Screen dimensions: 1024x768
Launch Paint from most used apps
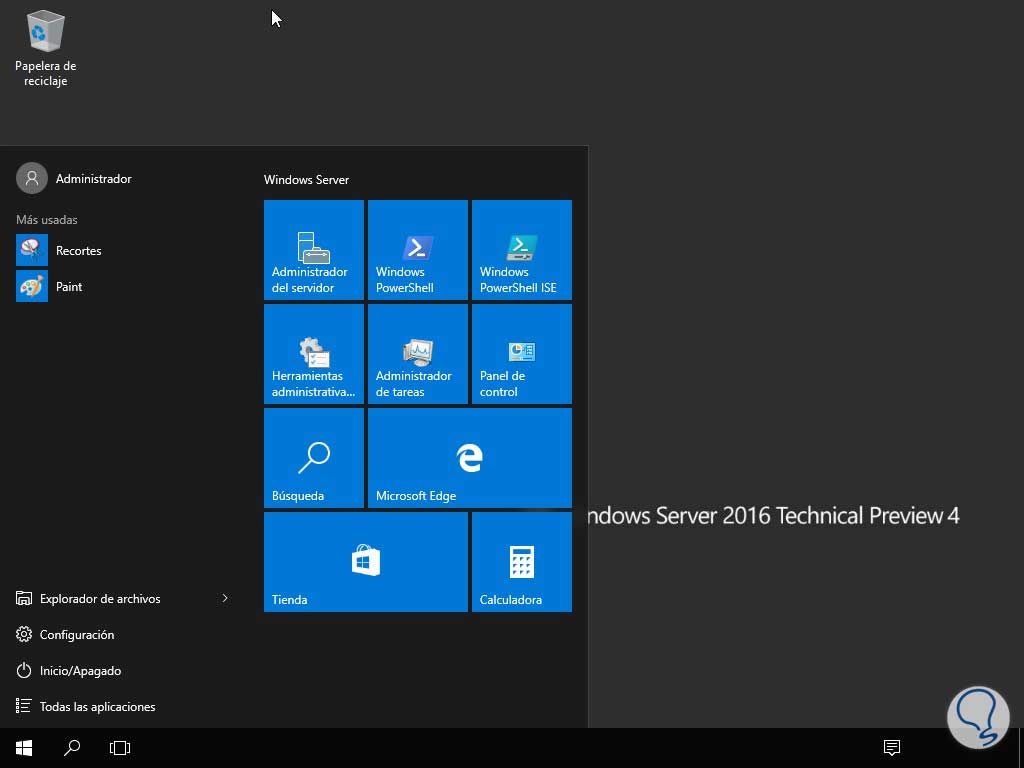(69, 286)
